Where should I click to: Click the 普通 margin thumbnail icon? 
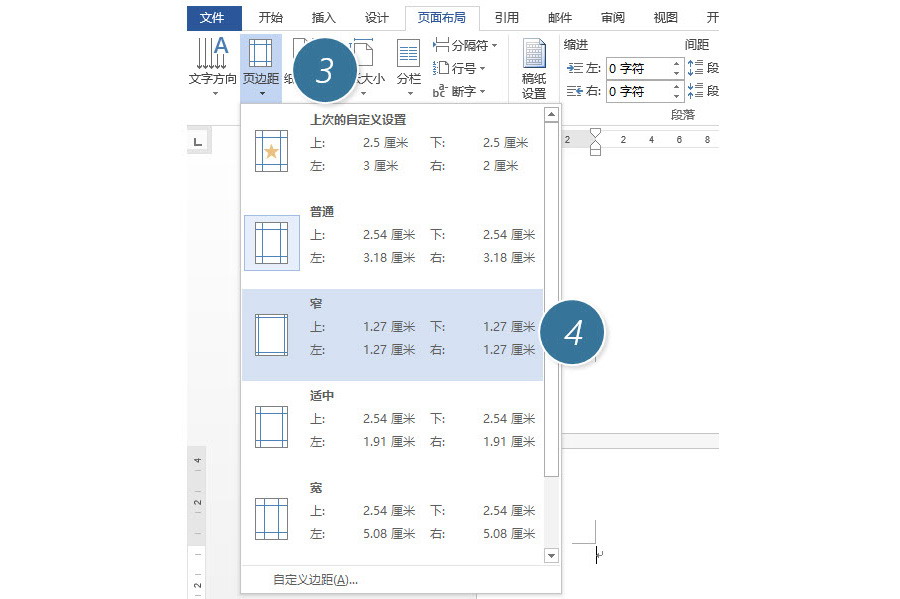tap(271, 243)
